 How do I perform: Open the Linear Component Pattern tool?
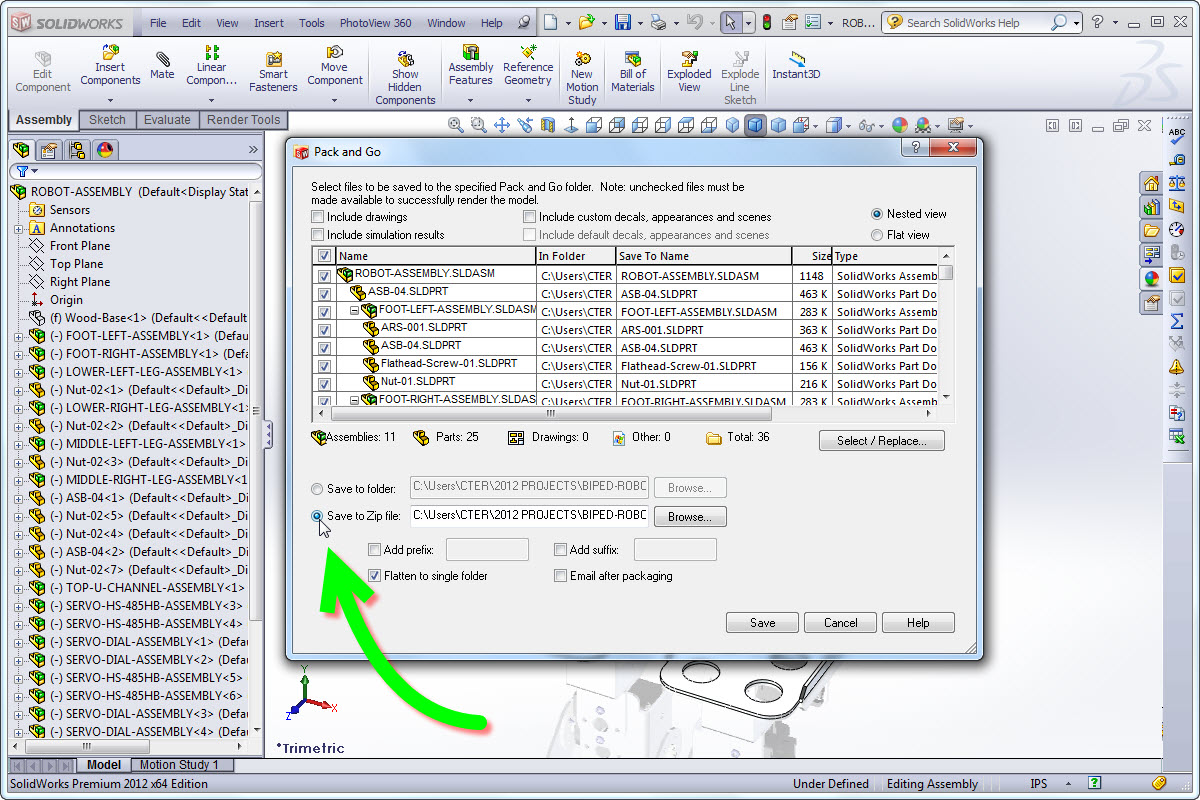pos(211,65)
